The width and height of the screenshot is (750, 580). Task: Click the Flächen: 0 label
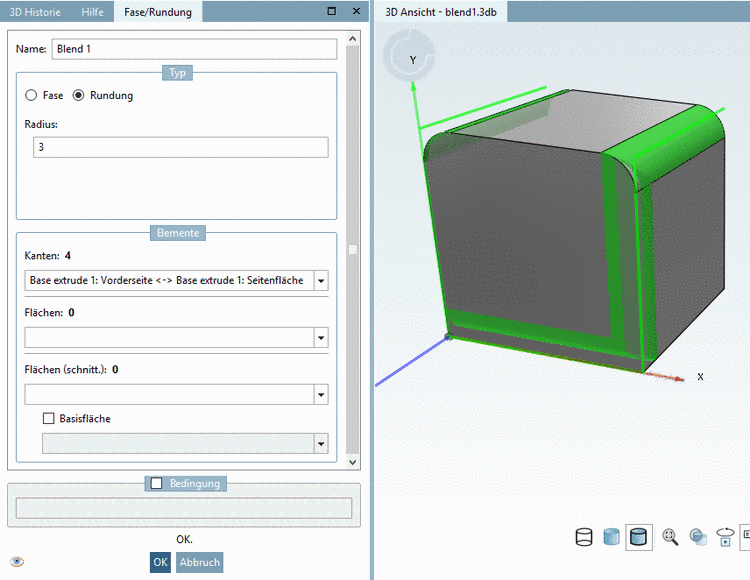coord(49,313)
